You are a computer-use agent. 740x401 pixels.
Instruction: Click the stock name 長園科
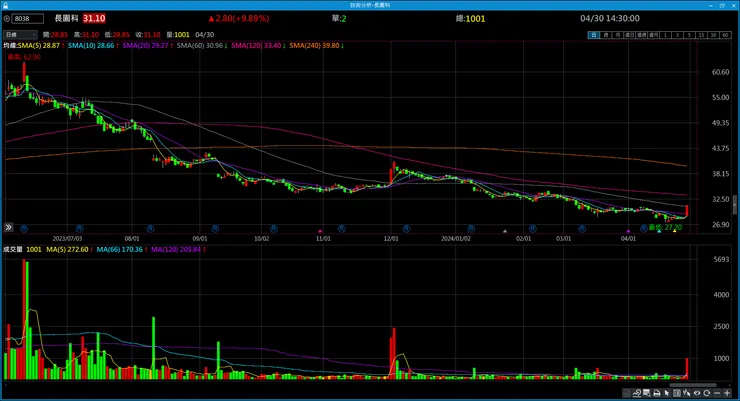point(67,18)
